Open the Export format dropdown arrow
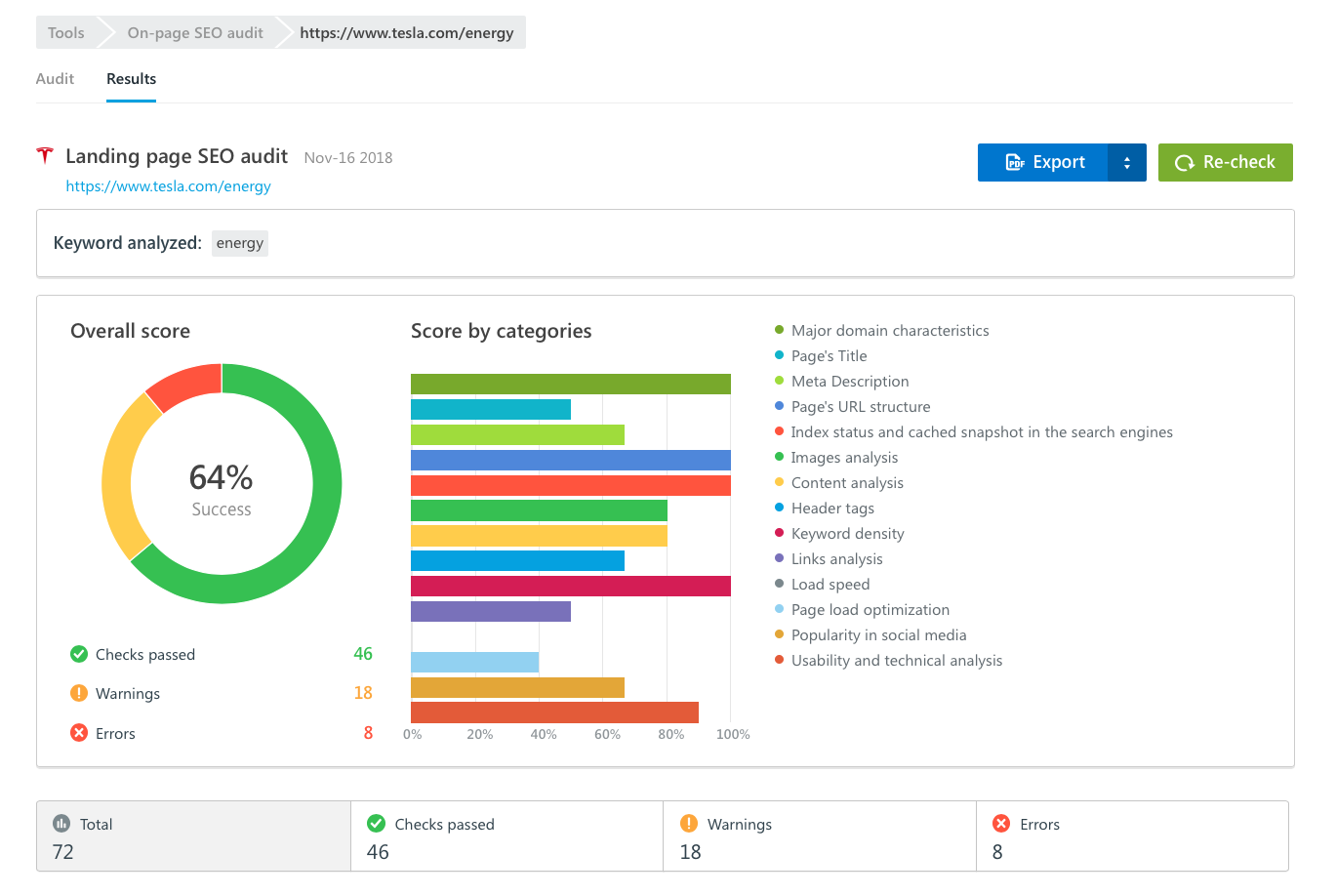 pyautogui.click(x=1127, y=163)
